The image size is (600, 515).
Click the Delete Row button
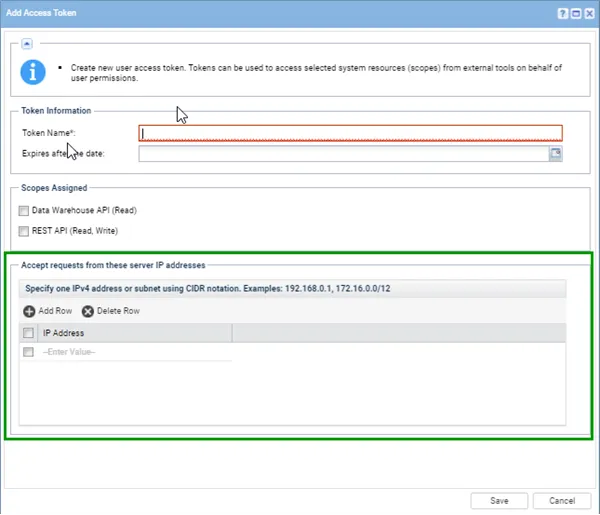111,311
